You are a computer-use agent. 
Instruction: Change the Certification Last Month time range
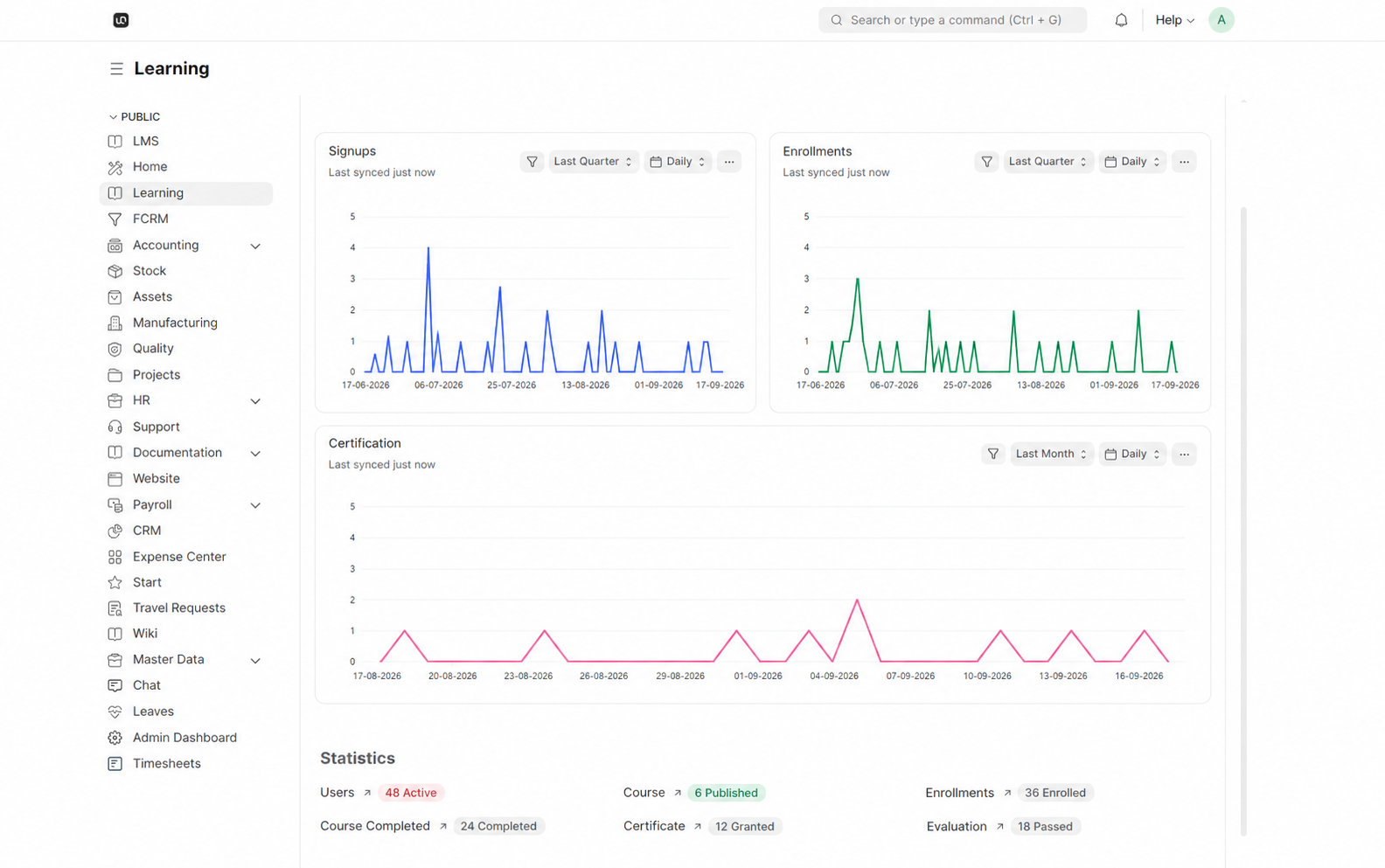1051,454
